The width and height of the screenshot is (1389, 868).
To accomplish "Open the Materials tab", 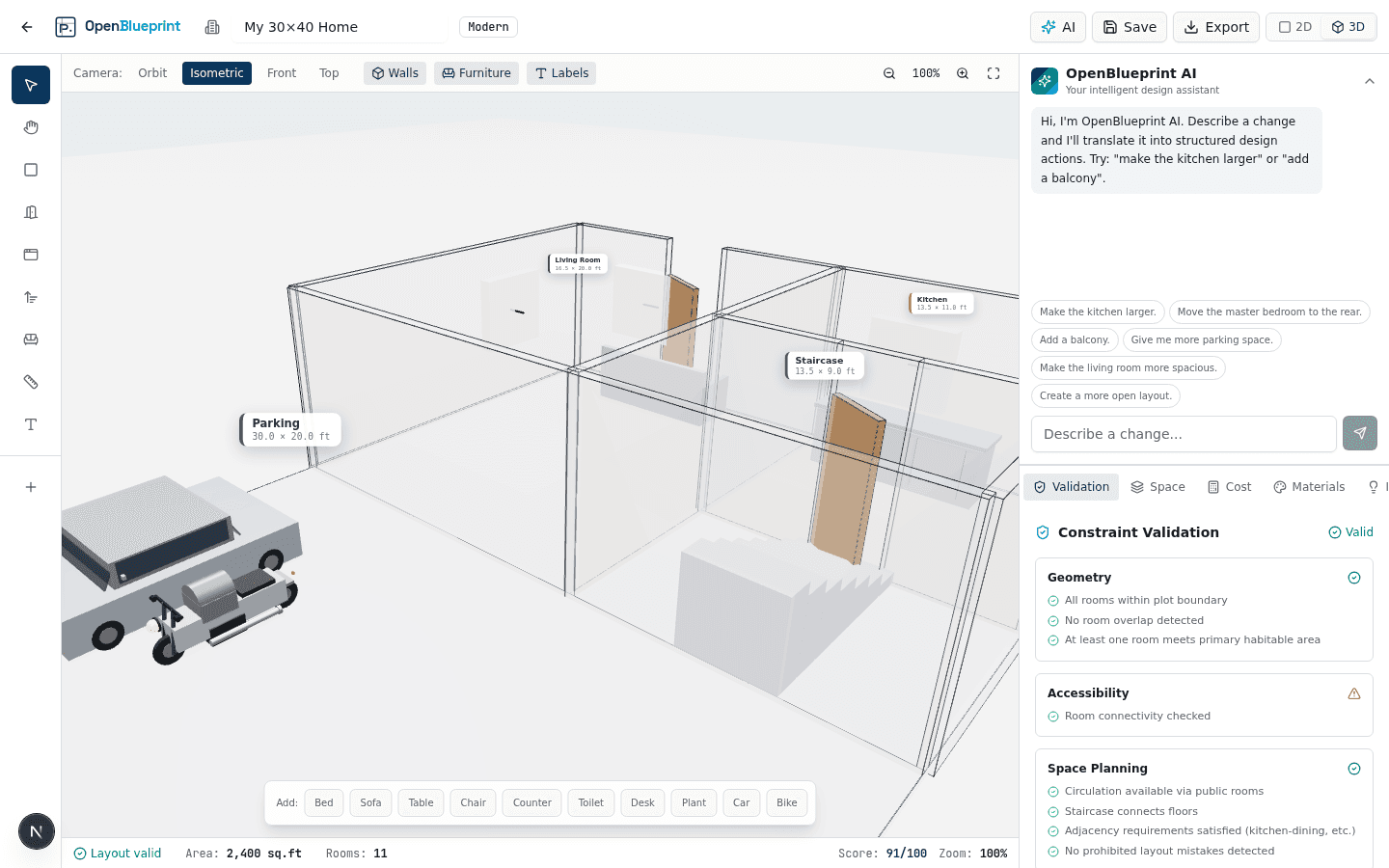I will click(1309, 487).
